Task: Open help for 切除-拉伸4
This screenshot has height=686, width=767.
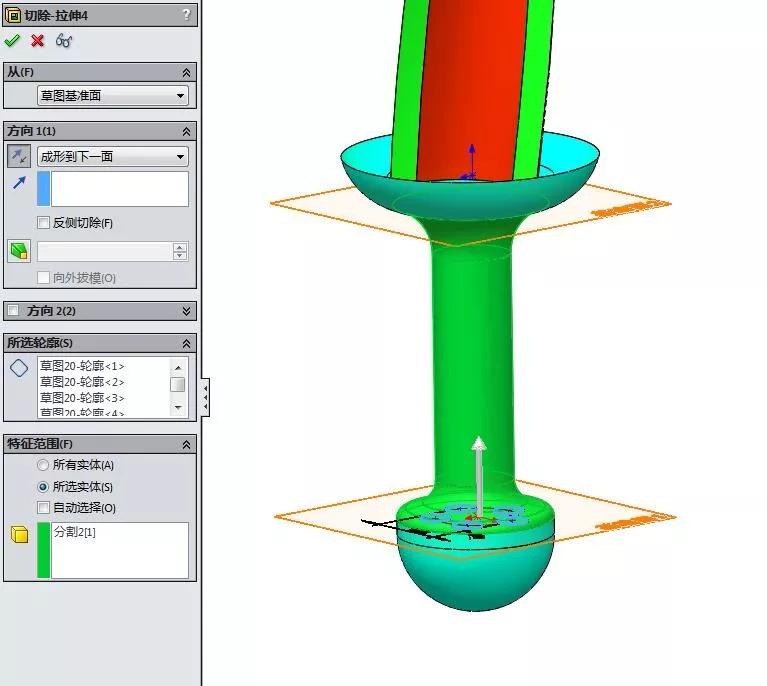Action: point(186,15)
